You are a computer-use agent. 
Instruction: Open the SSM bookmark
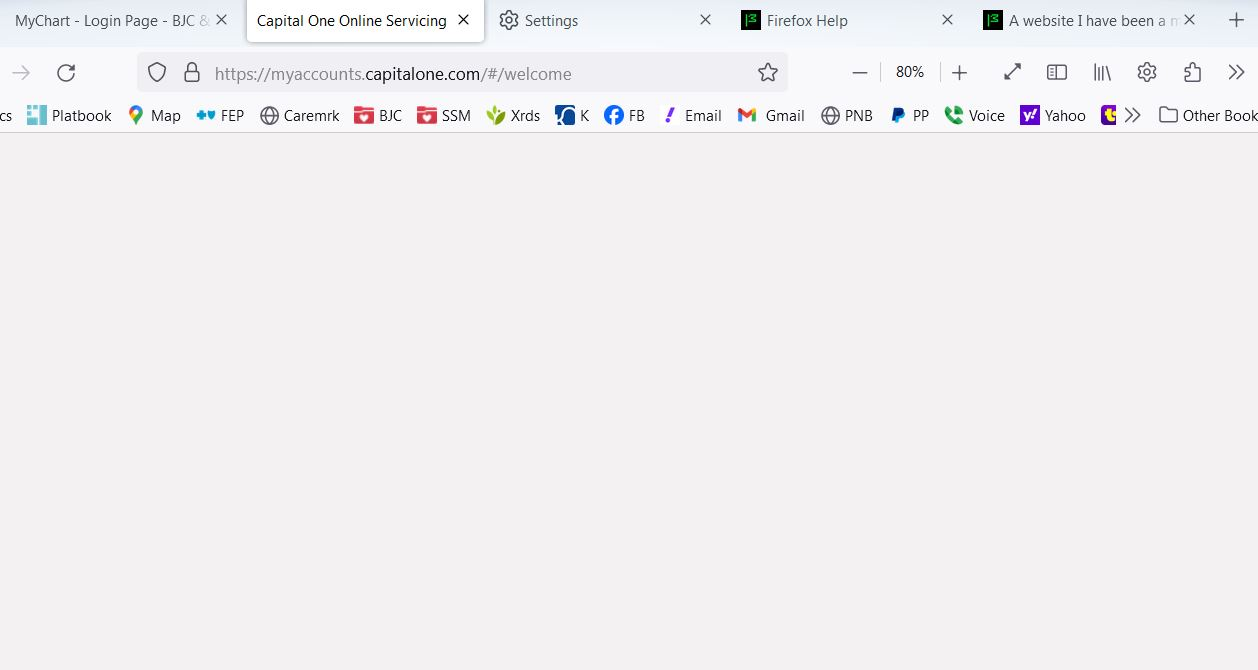pos(444,115)
